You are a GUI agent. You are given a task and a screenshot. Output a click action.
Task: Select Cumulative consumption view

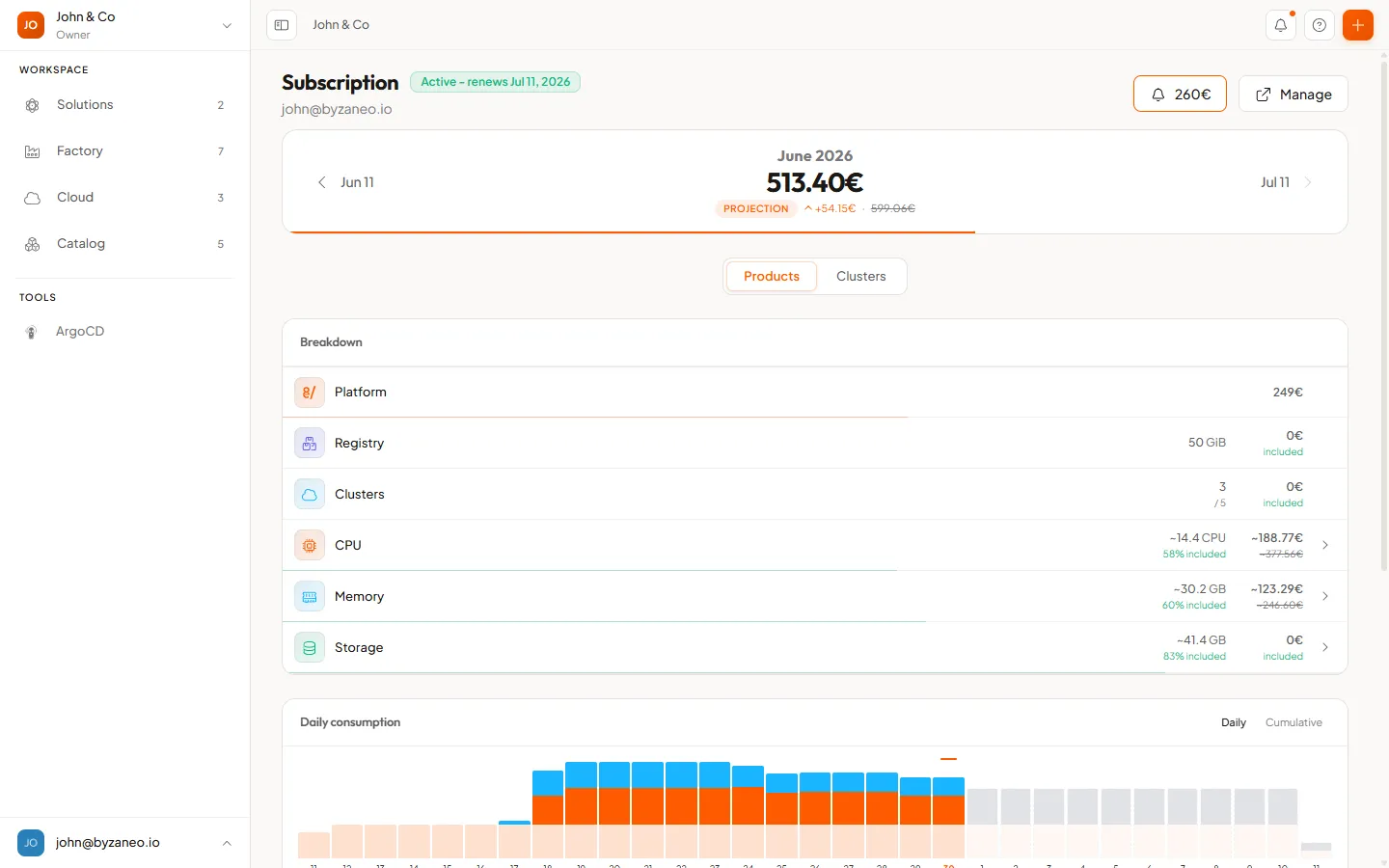[x=1294, y=723]
